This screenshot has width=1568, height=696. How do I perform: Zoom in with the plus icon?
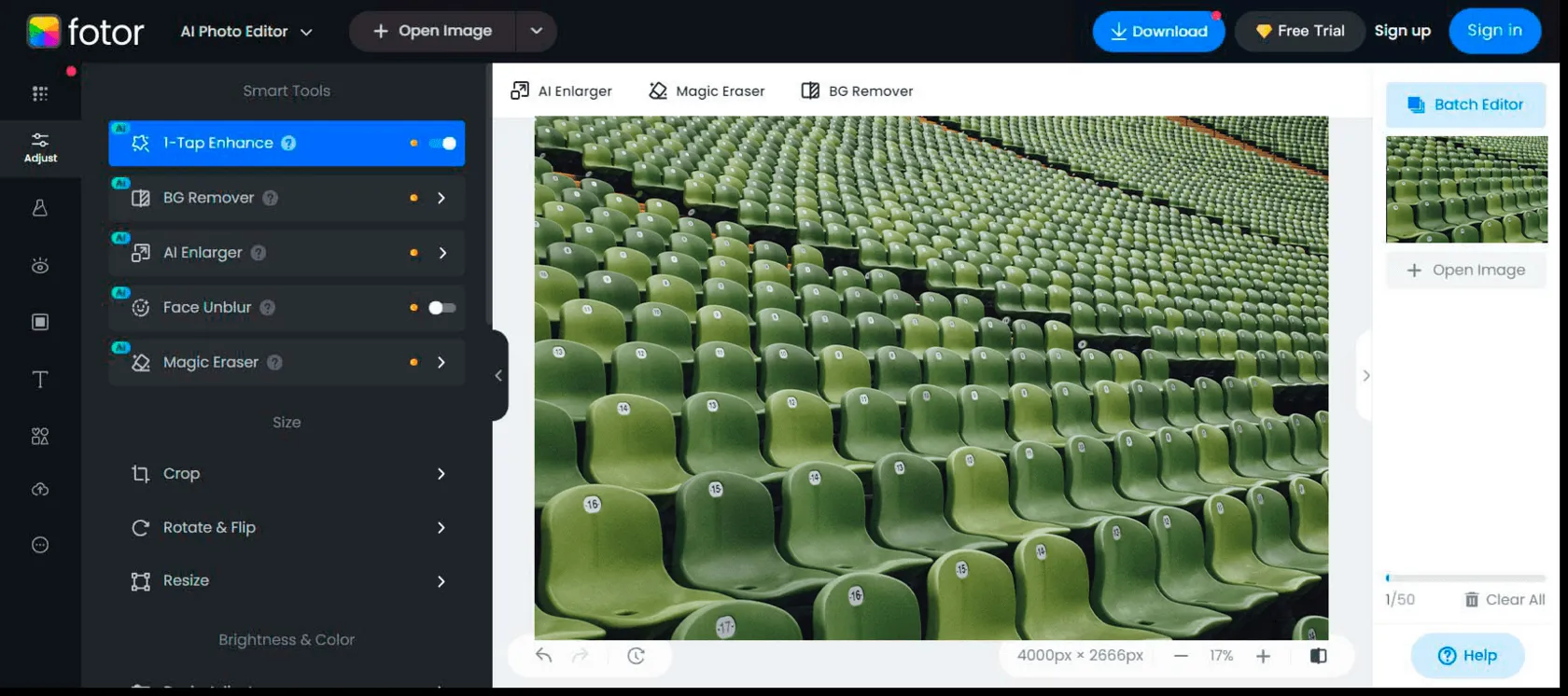point(1263,656)
